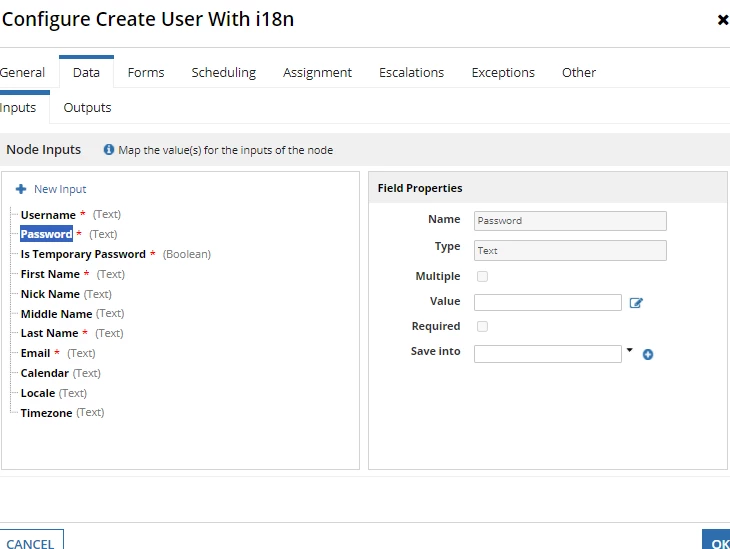Screen dimensions: 730x549
Task: Go to the Scheduling tab
Action: (x=224, y=73)
